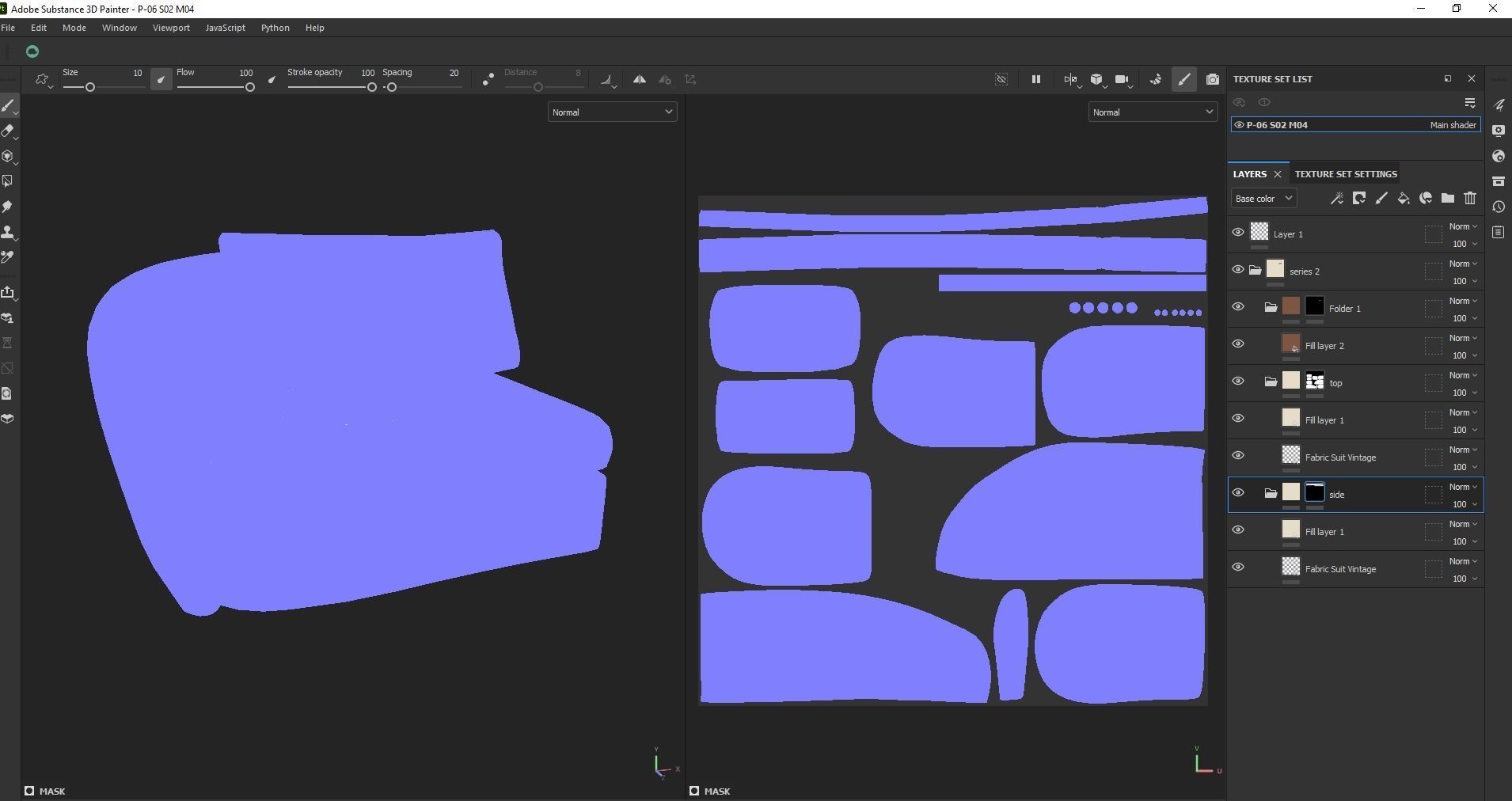Select the Smudge tool
The image size is (1512, 801).
[x=8, y=207]
